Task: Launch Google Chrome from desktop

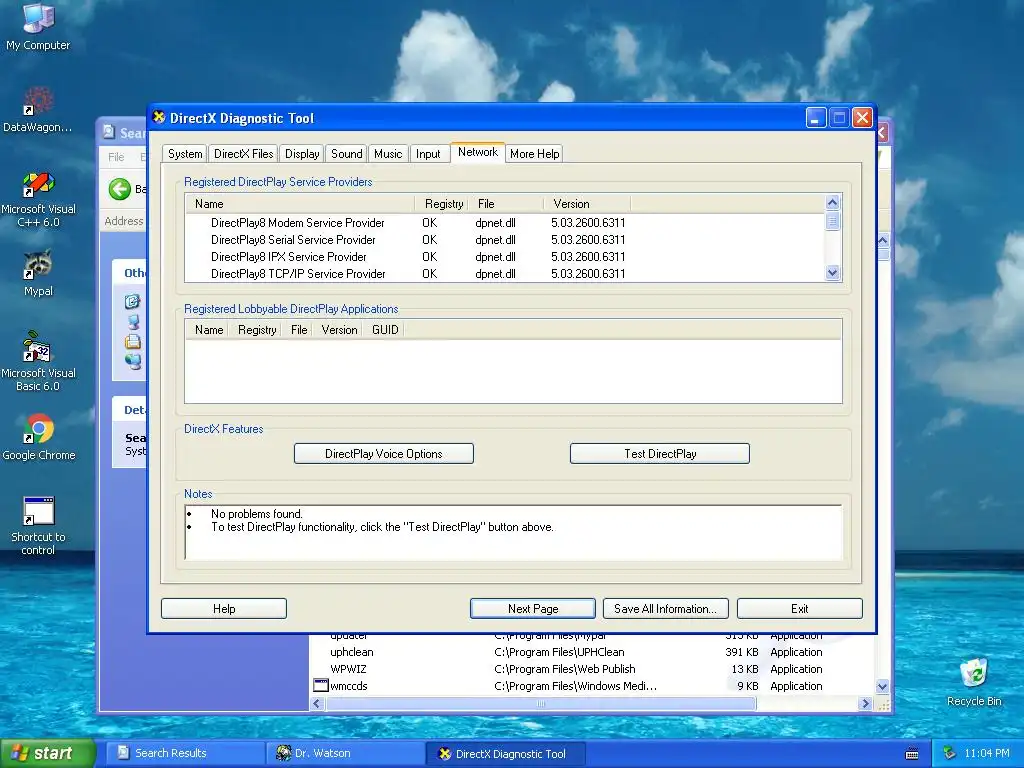Action: 38,436
